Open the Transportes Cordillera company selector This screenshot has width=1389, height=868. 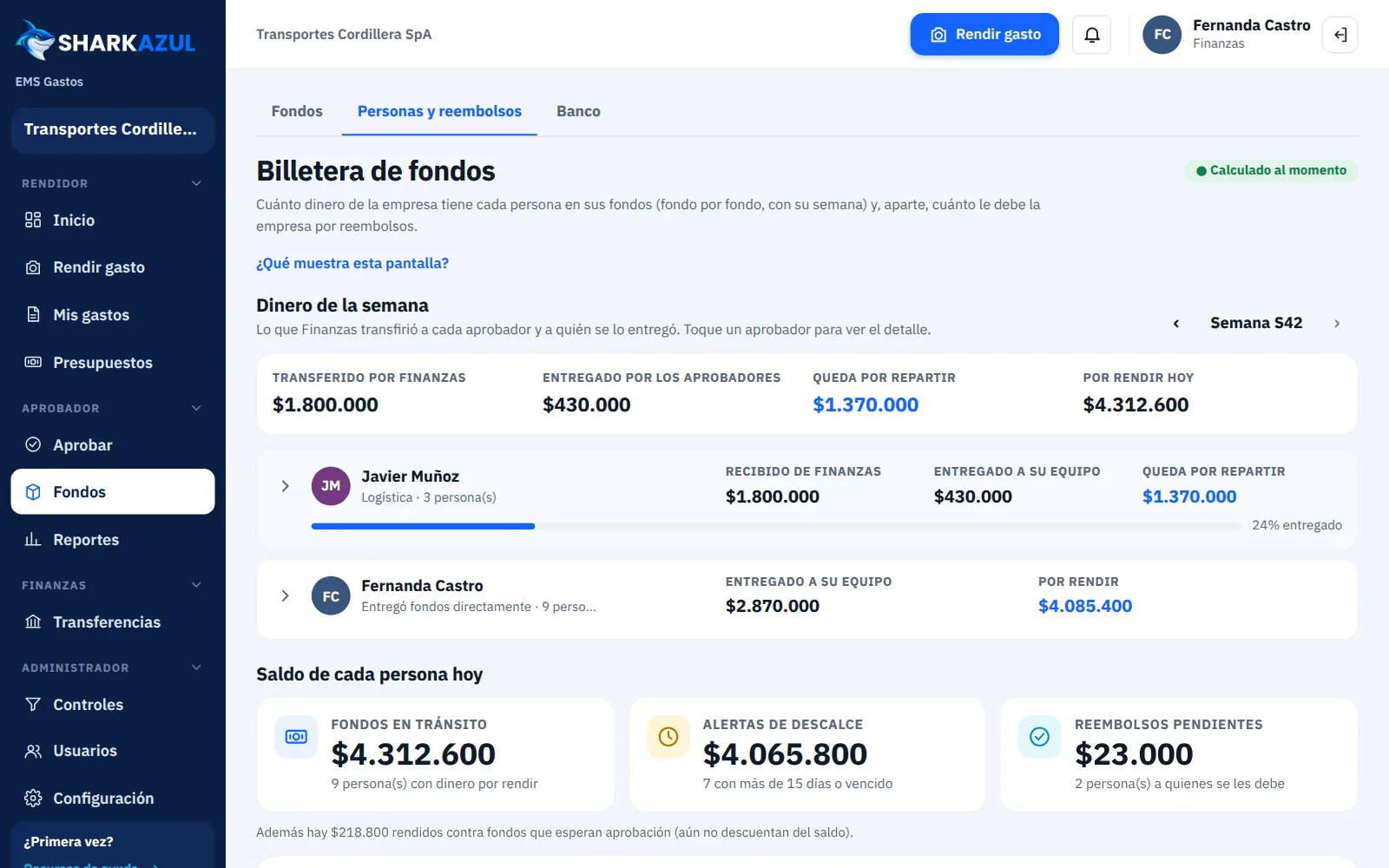[113, 129]
